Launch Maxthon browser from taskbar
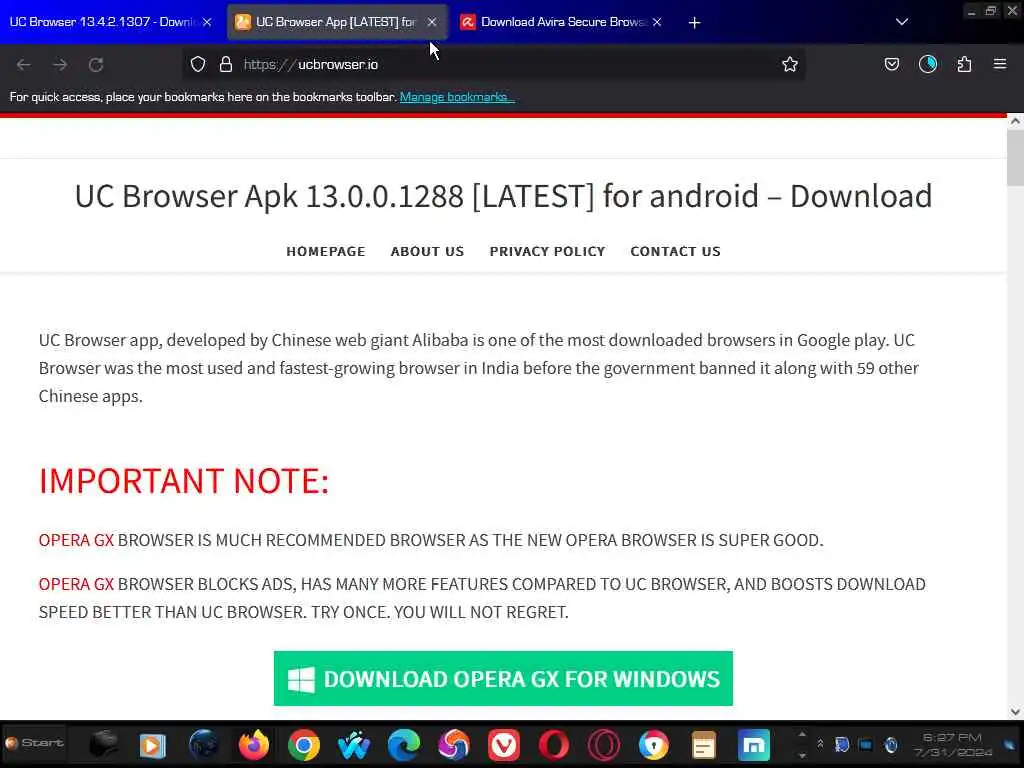 click(x=754, y=745)
